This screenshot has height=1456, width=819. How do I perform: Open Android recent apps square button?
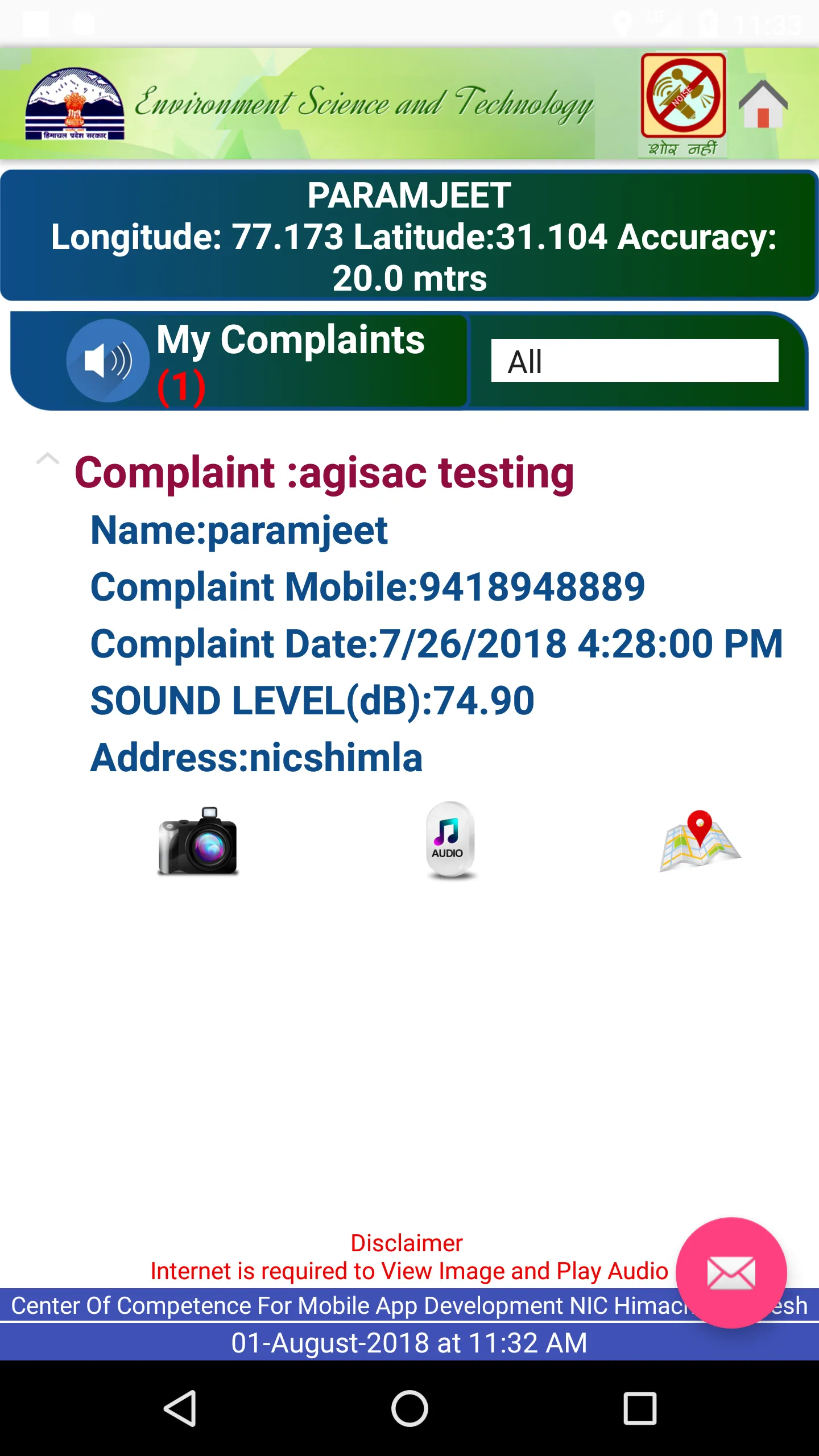(640, 1408)
